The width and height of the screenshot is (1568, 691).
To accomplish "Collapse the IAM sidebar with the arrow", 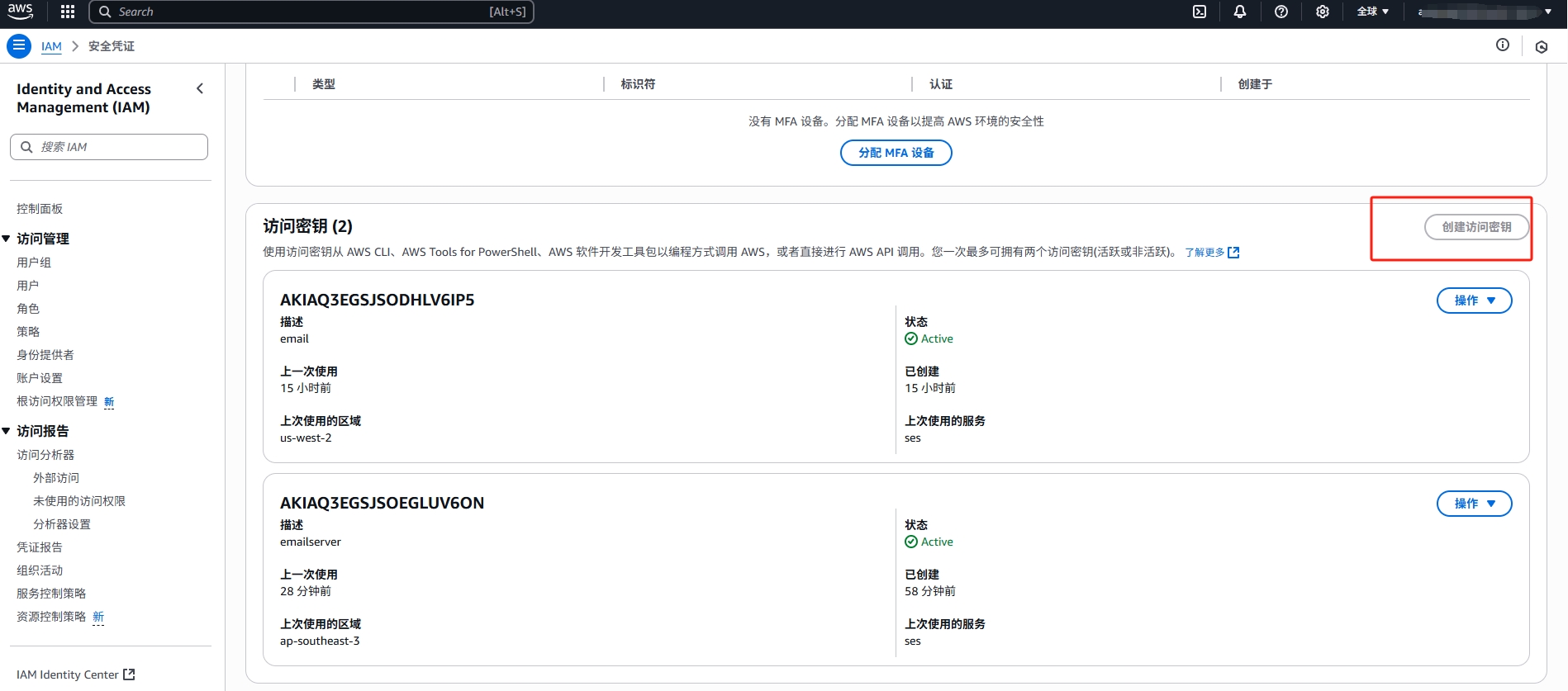I will pos(200,88).
